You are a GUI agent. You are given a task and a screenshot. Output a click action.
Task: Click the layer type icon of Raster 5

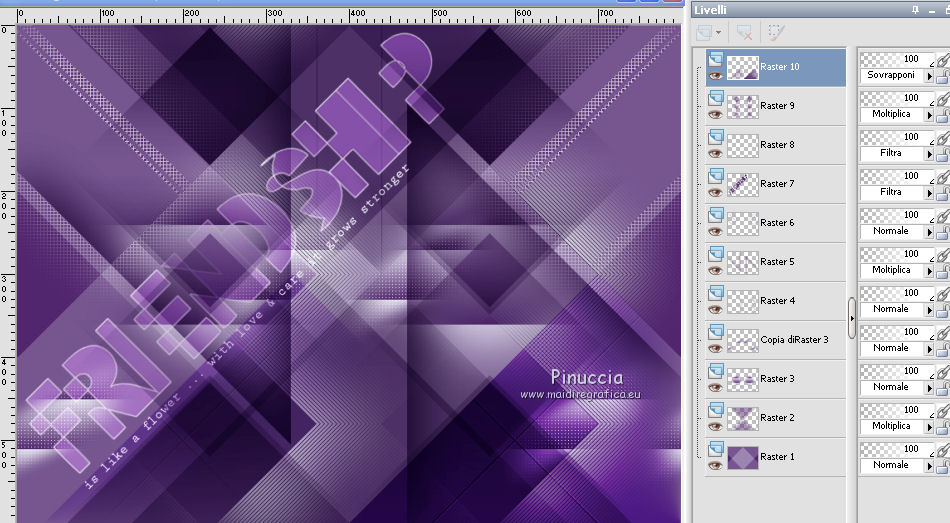pyautogui.click(x=716, y=254)
